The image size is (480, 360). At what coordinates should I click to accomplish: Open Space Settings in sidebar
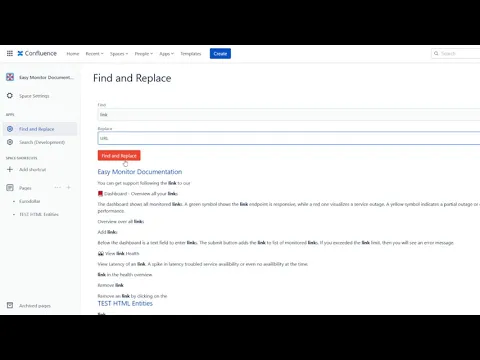34,96
